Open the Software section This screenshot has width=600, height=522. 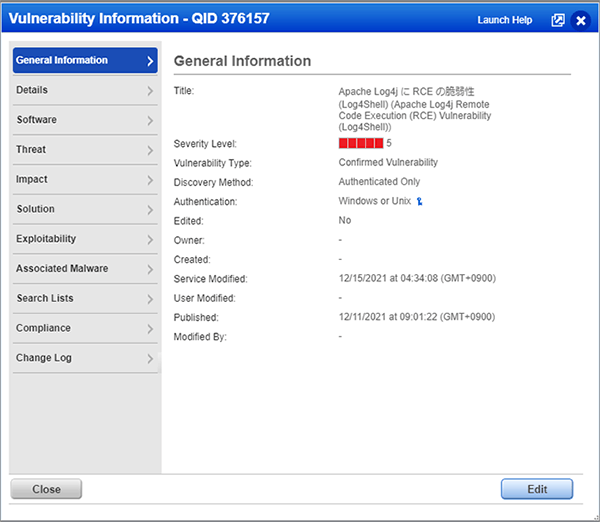85,120
